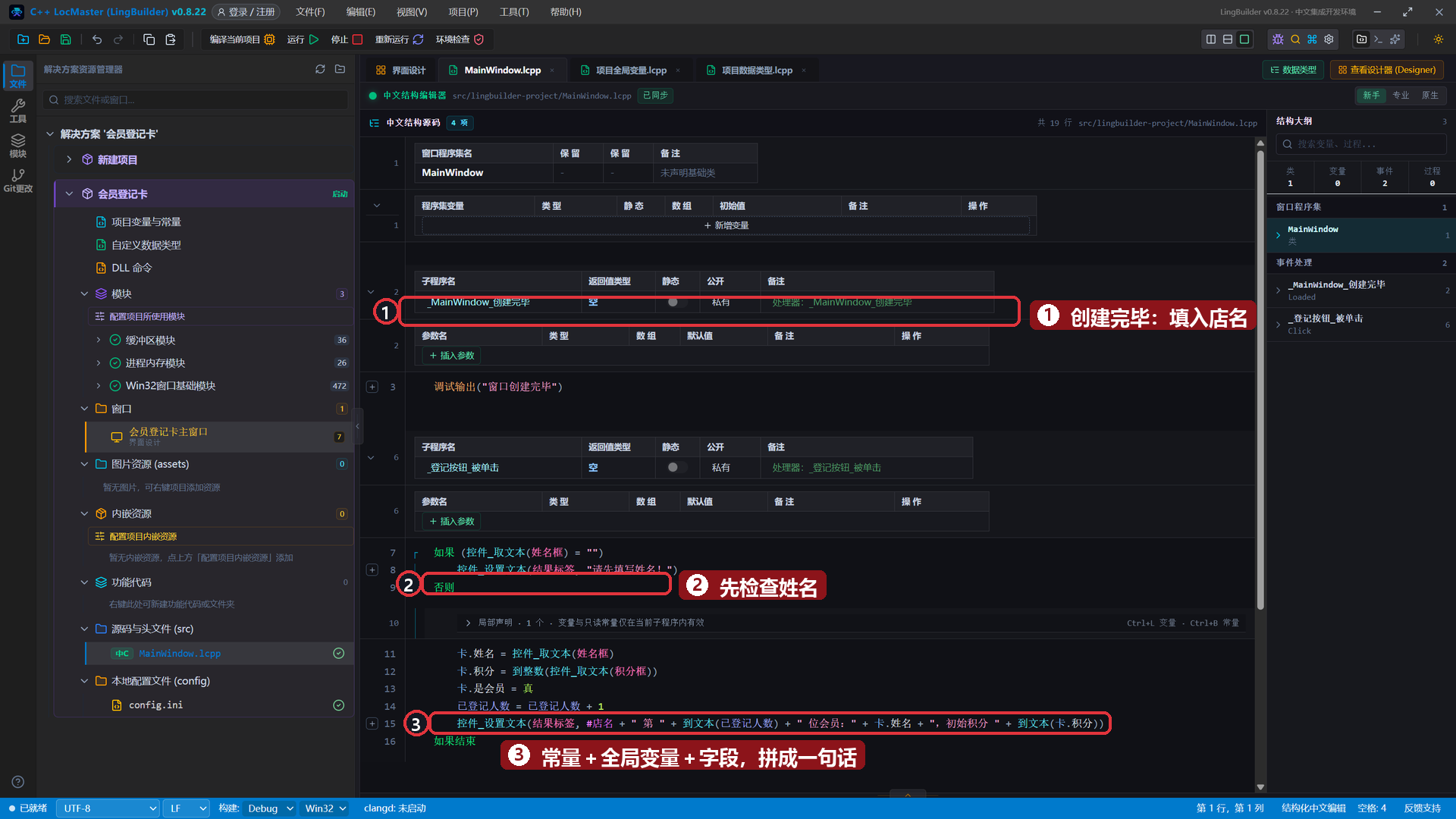Click the AI sparkle icon

coord(1395,39)
